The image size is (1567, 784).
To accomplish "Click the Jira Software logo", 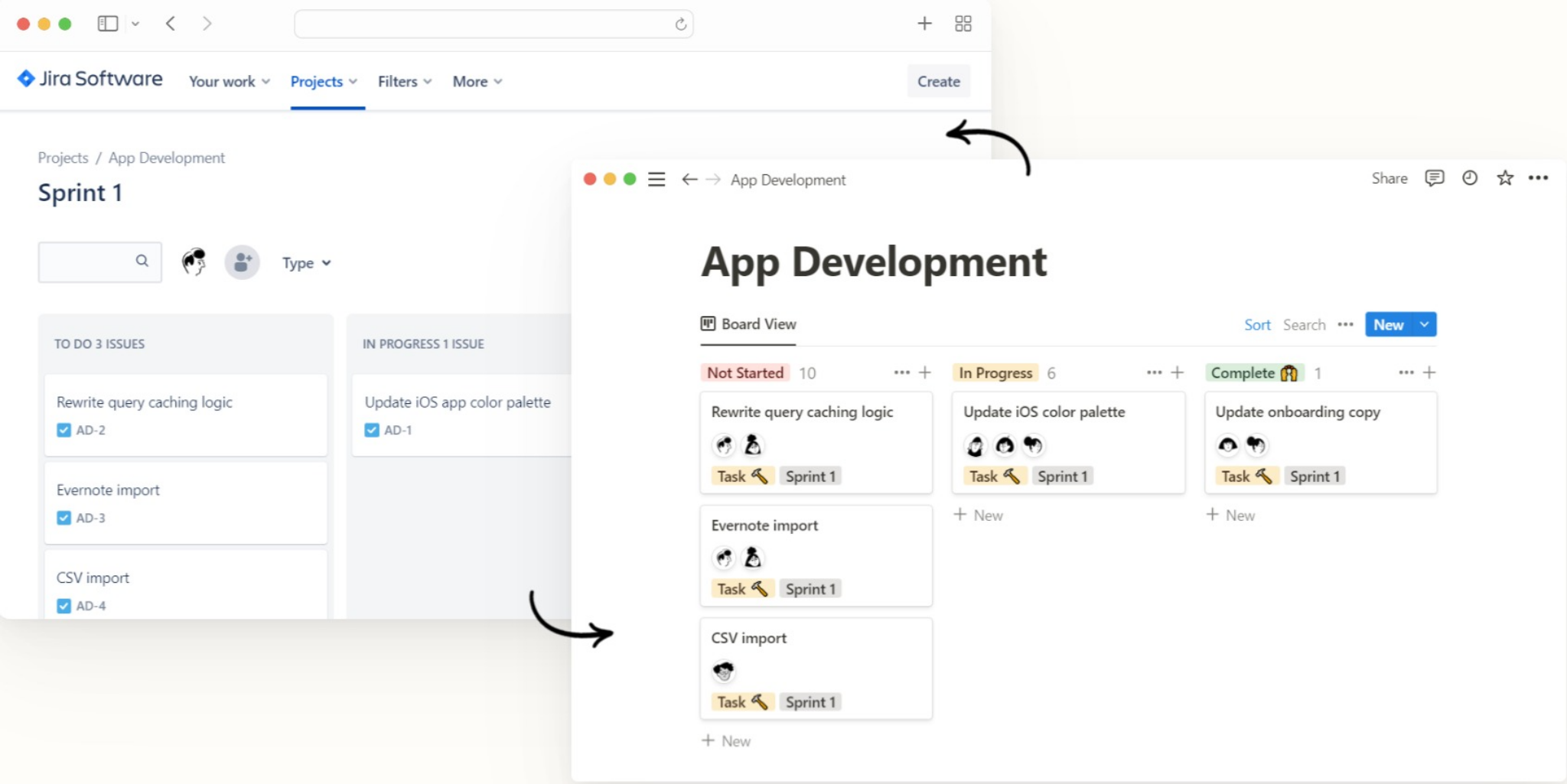I will tap(90, 79).
